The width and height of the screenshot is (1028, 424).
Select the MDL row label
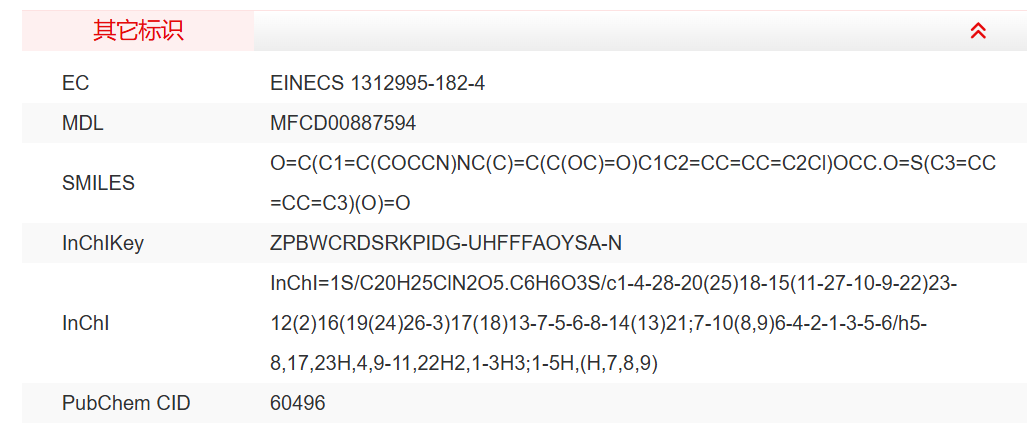(x=83, y=124)
